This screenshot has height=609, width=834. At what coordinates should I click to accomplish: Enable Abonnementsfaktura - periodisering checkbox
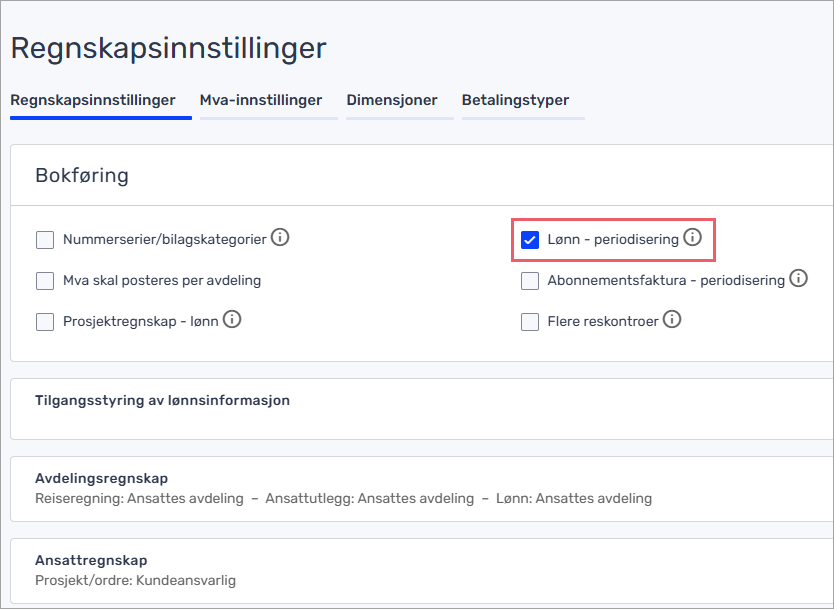(530, 281)
